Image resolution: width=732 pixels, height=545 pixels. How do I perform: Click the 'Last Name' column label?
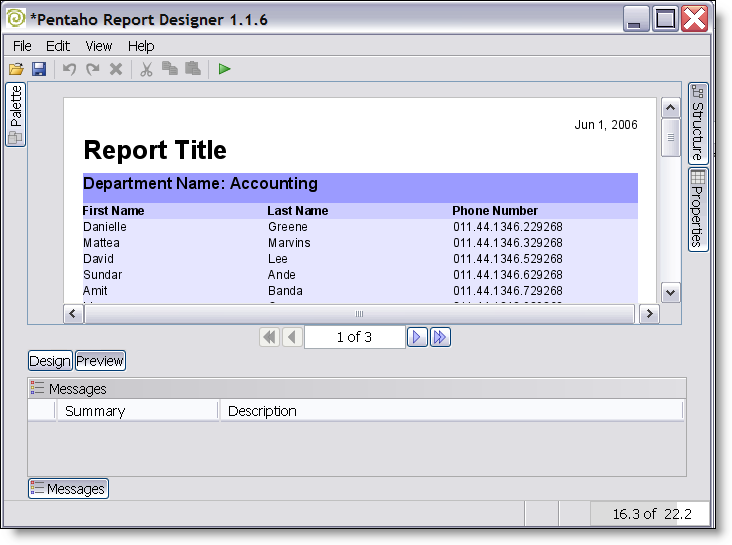298,211
